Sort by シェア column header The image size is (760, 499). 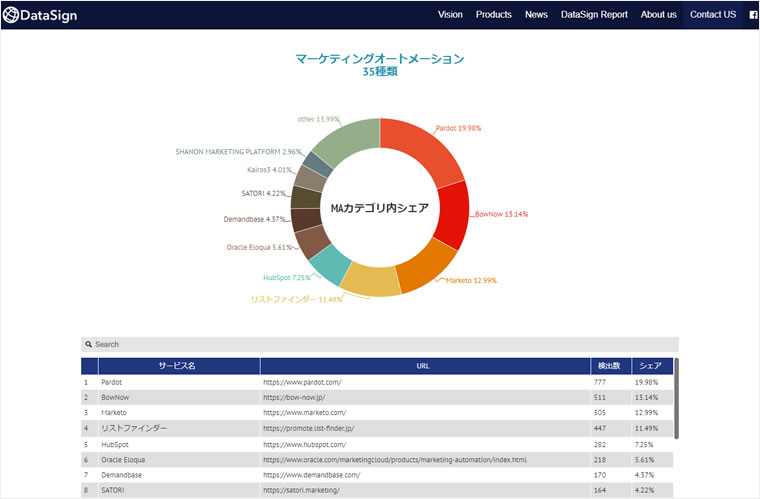[x=650, y=366]
